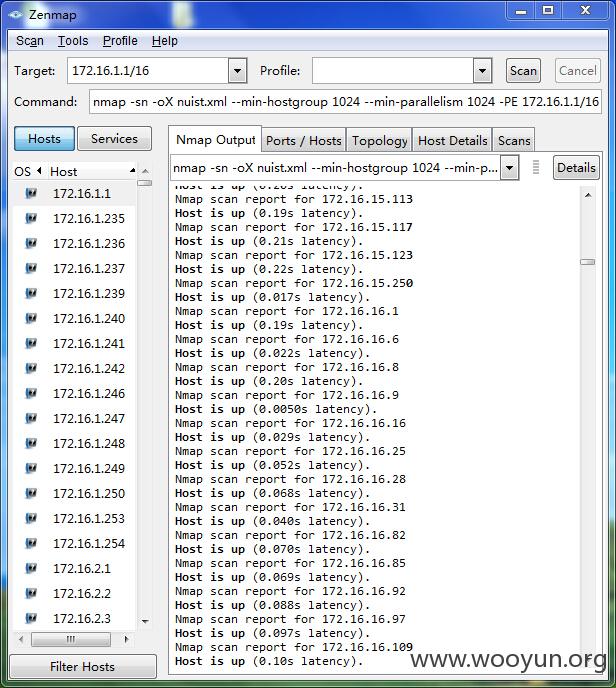
Task: Click the host list scrollbar up arrow
Action: pos(145,171)
